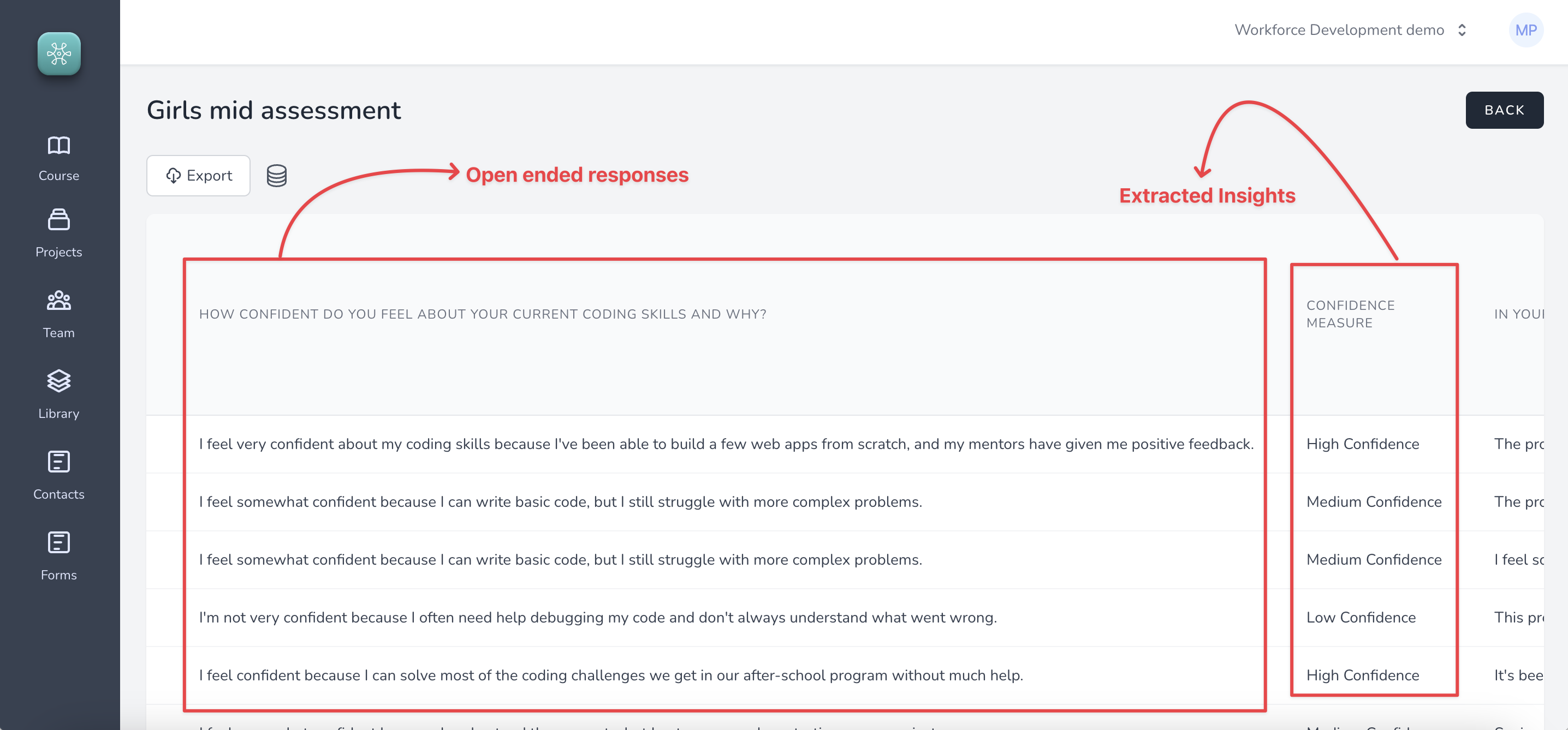Click the MP user avatar

[x=1526, y=31]
